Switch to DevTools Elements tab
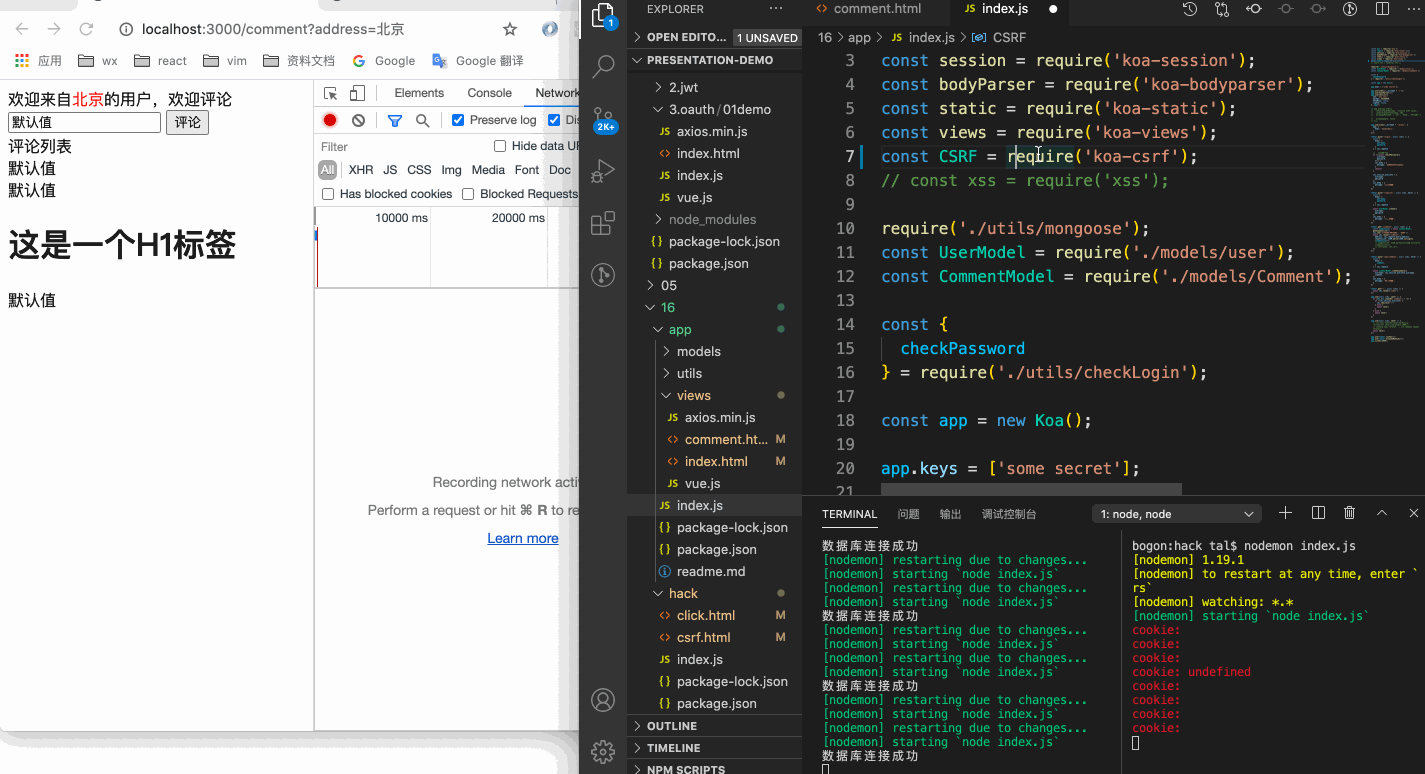This screenshot has height=774, width=1425. pyautogui.click(x=419, y=93)
